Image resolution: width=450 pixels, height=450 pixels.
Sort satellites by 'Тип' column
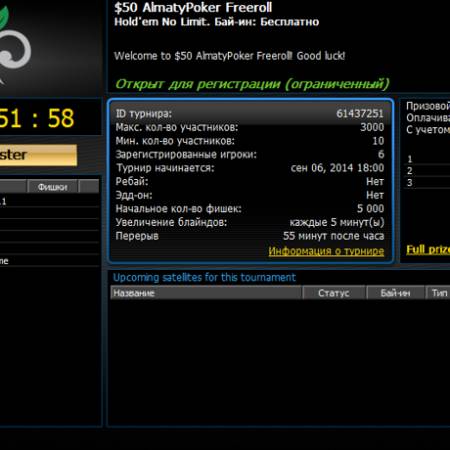pos(438,293)
